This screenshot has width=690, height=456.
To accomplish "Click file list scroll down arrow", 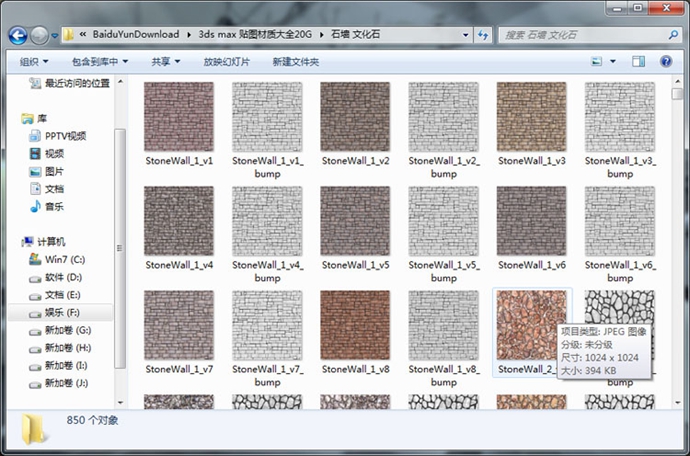I will pos(678,402).
